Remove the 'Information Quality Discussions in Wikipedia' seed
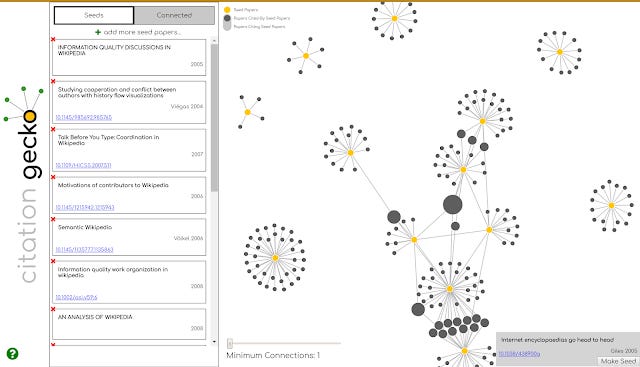 click(53, 39)
